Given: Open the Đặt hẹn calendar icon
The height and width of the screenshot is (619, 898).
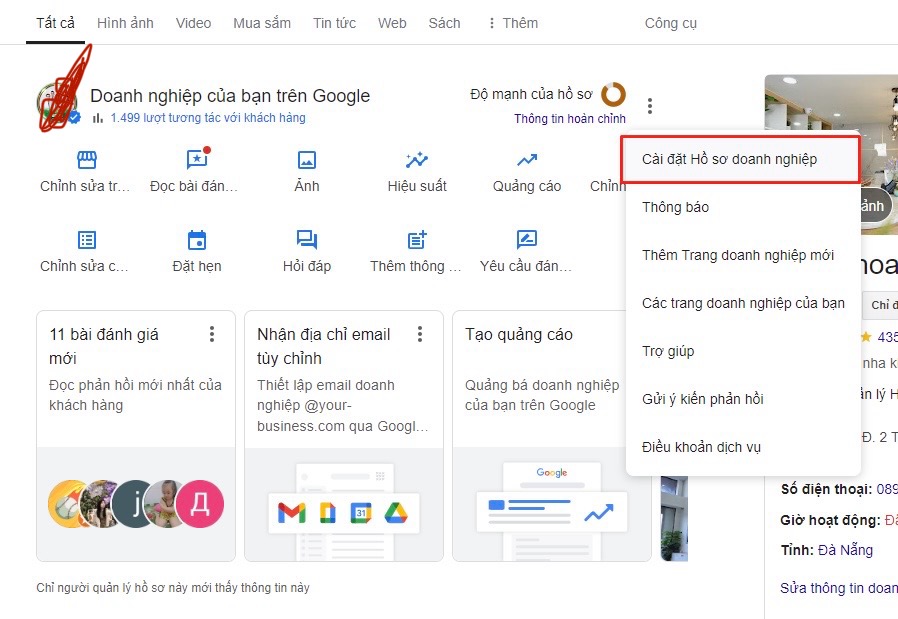Looking at the screenshot, I should 197,239.
